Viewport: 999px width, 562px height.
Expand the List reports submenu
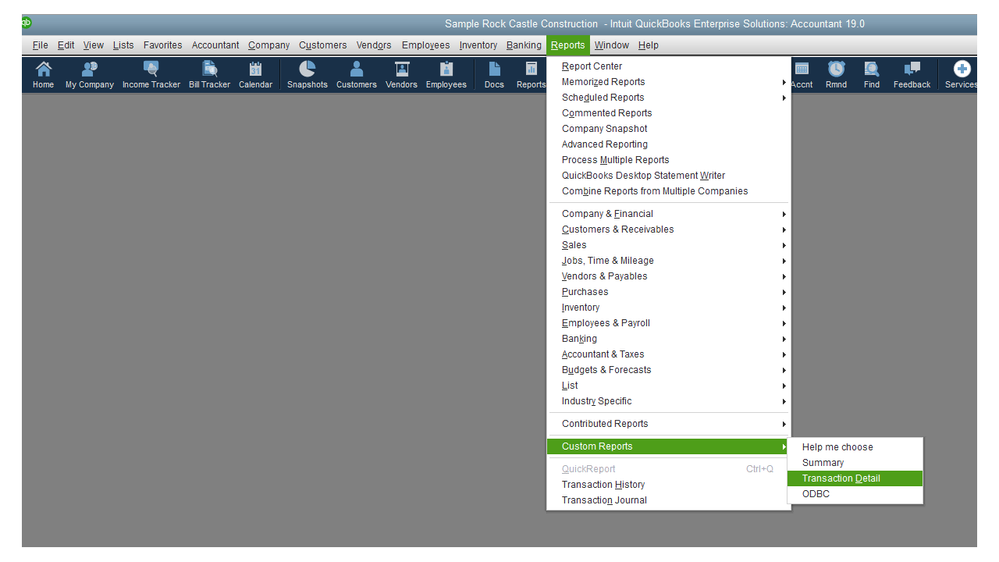point(669,385)
